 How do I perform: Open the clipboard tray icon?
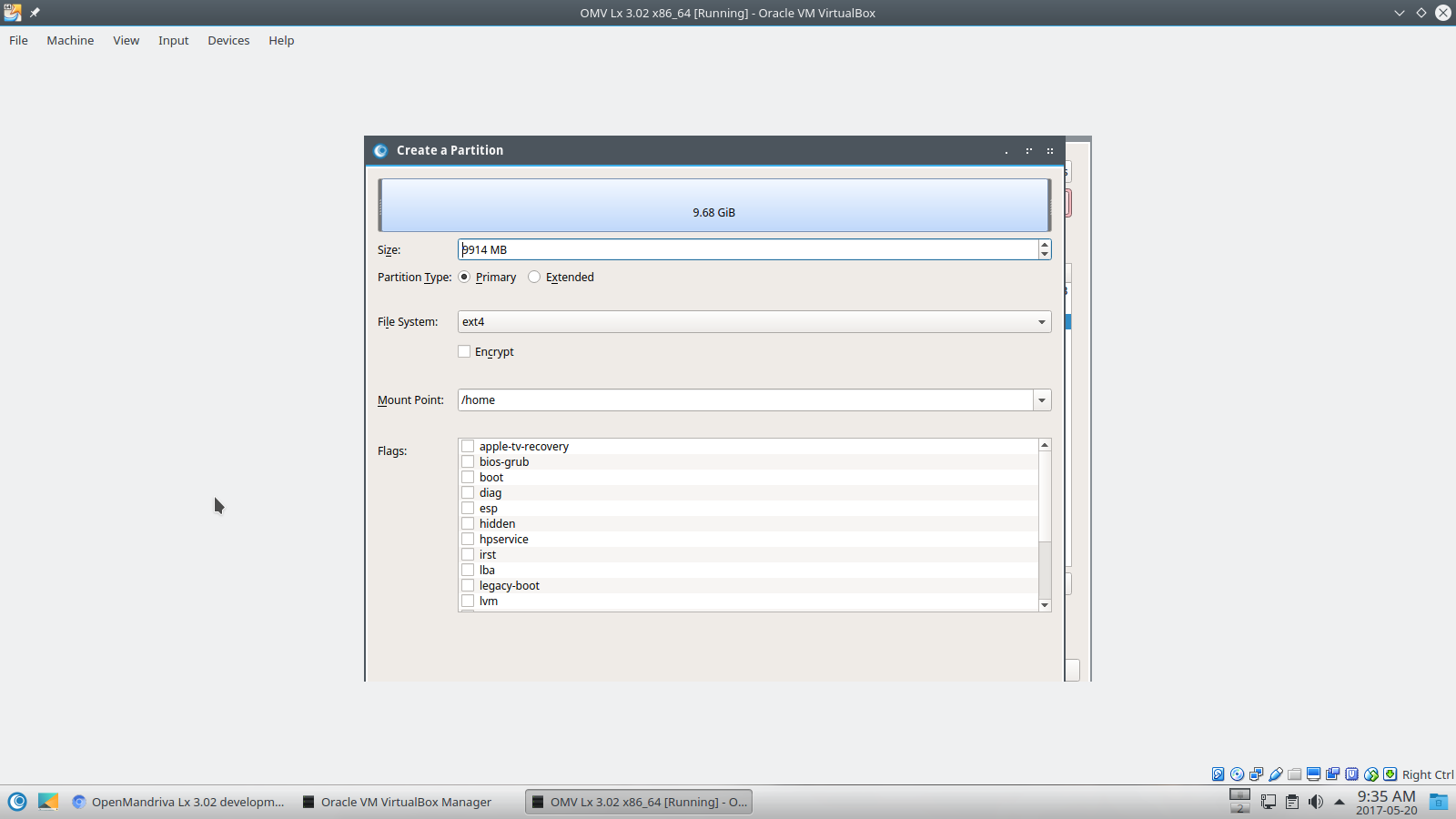click(x=1292, y=802)
